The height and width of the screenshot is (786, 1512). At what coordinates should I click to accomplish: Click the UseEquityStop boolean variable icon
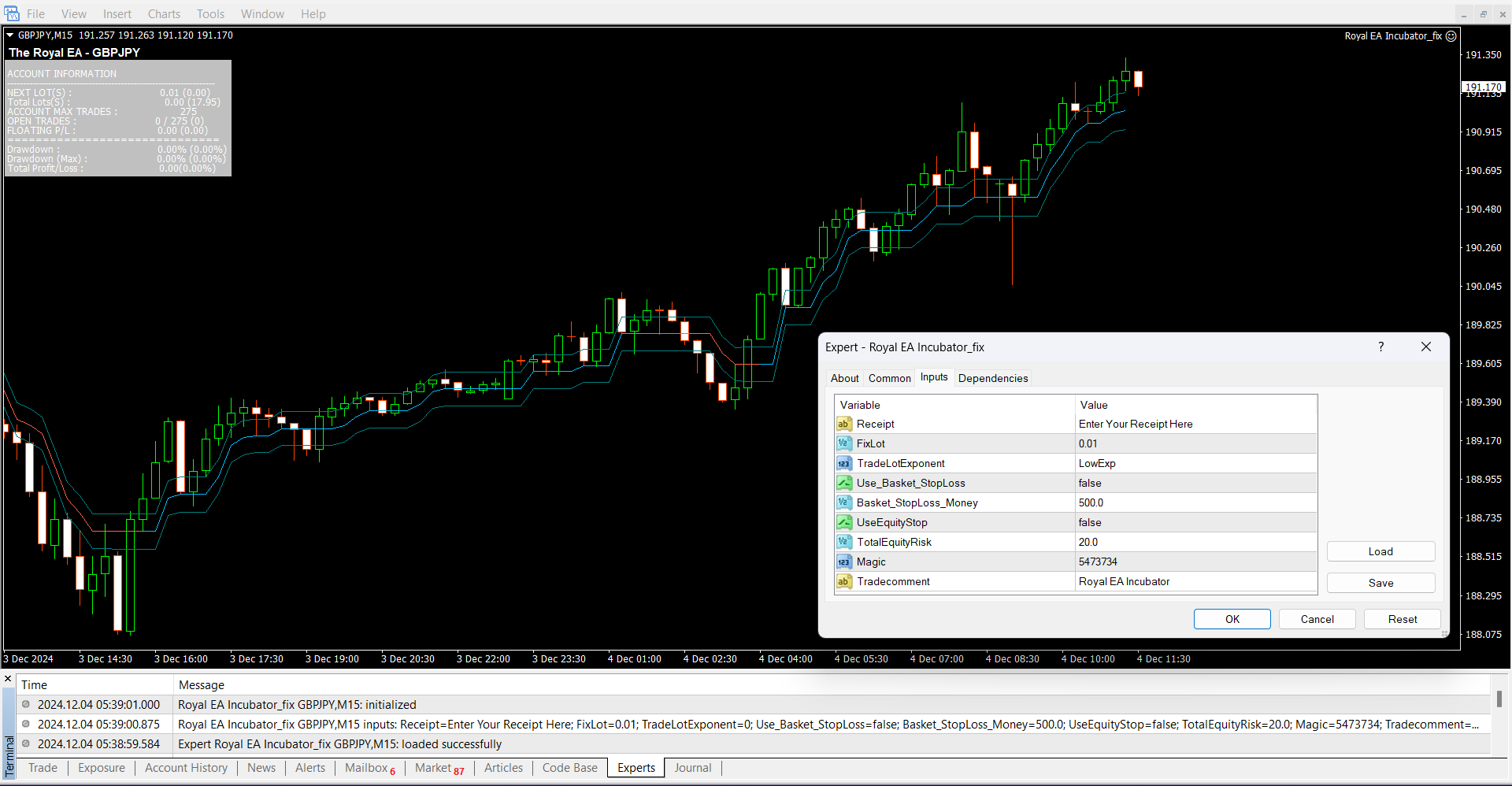(843, 523)
